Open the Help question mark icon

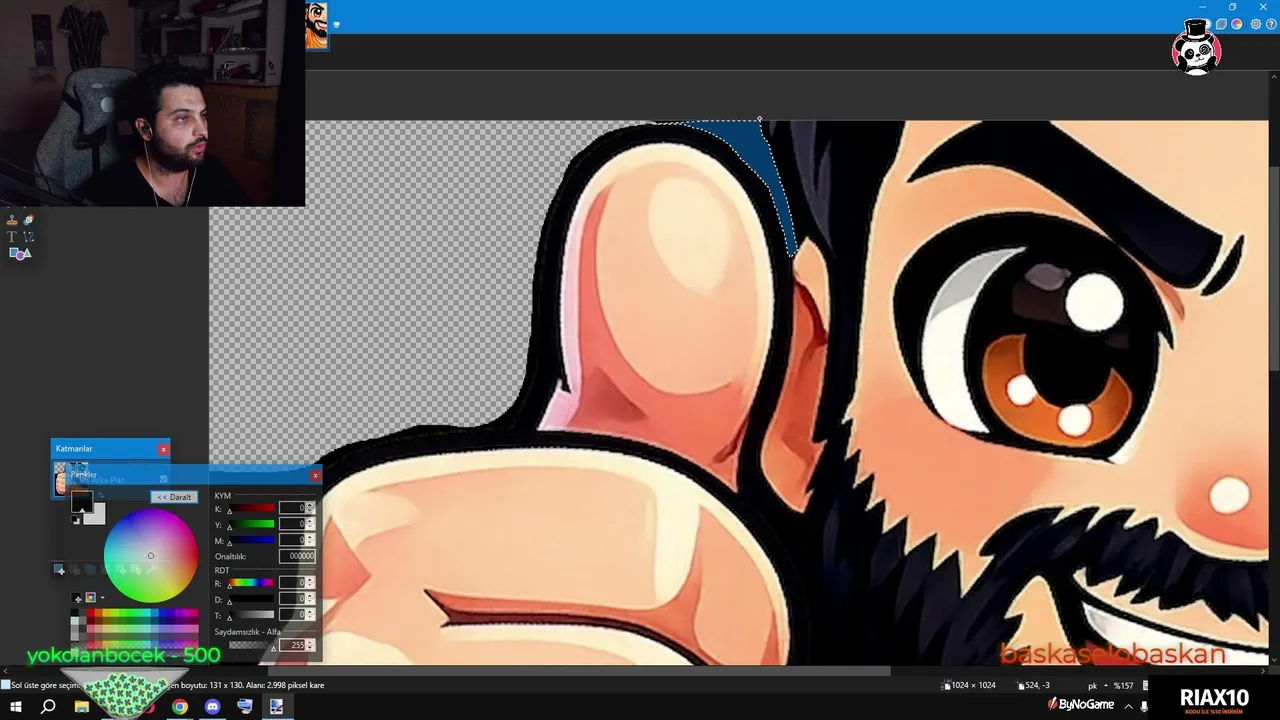pyautogui.click(x=1270, y=24)
